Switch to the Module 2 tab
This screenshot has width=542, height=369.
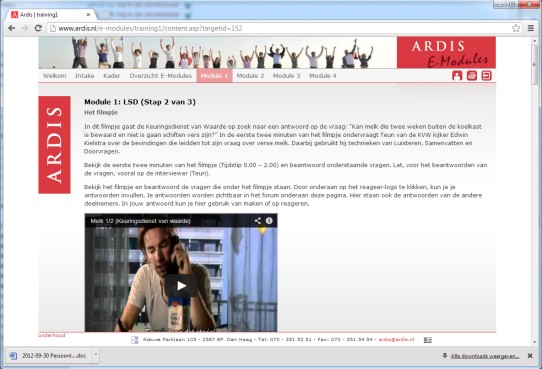250,76
